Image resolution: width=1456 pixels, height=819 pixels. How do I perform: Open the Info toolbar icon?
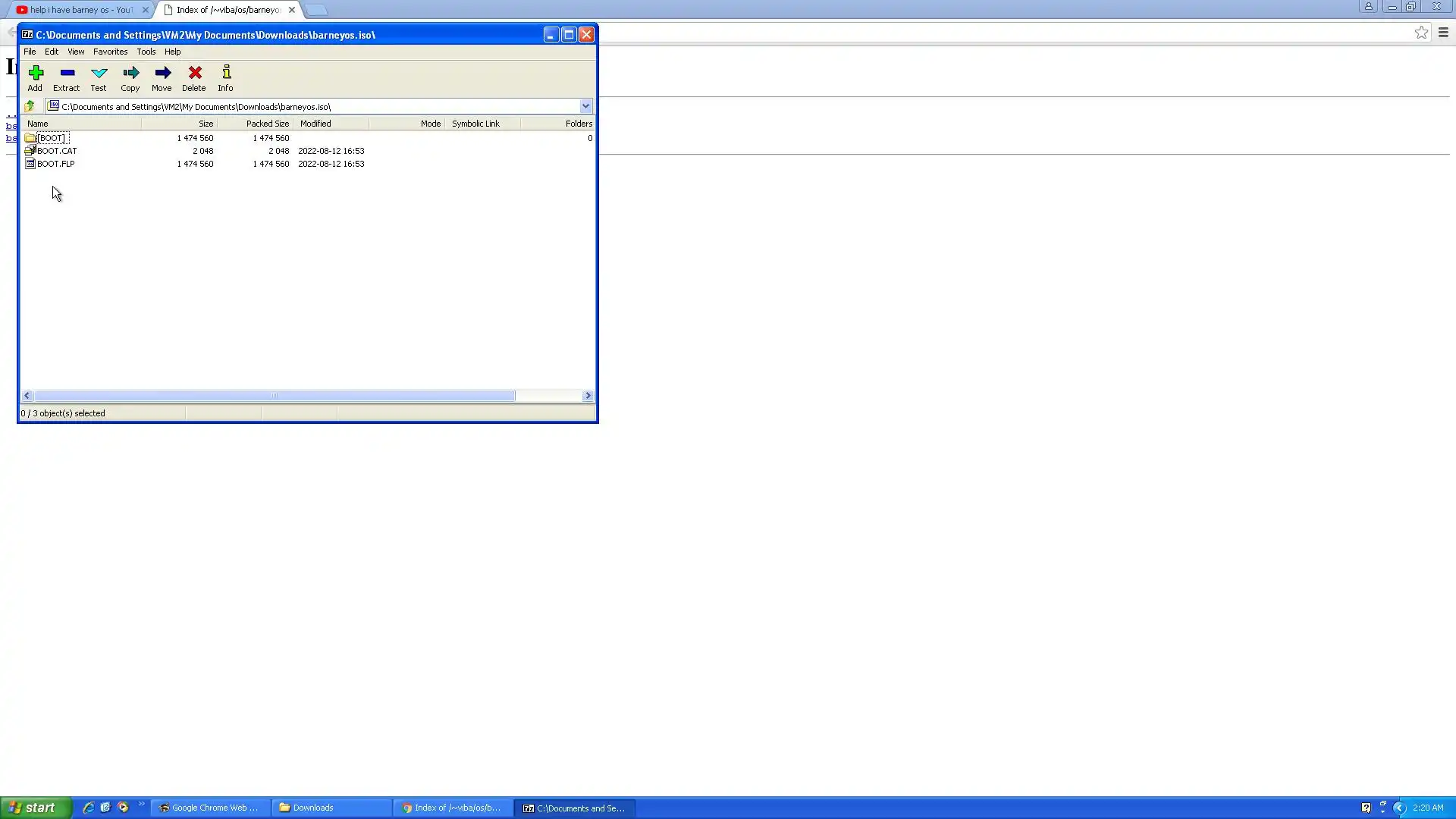click(x=226, y=77)
